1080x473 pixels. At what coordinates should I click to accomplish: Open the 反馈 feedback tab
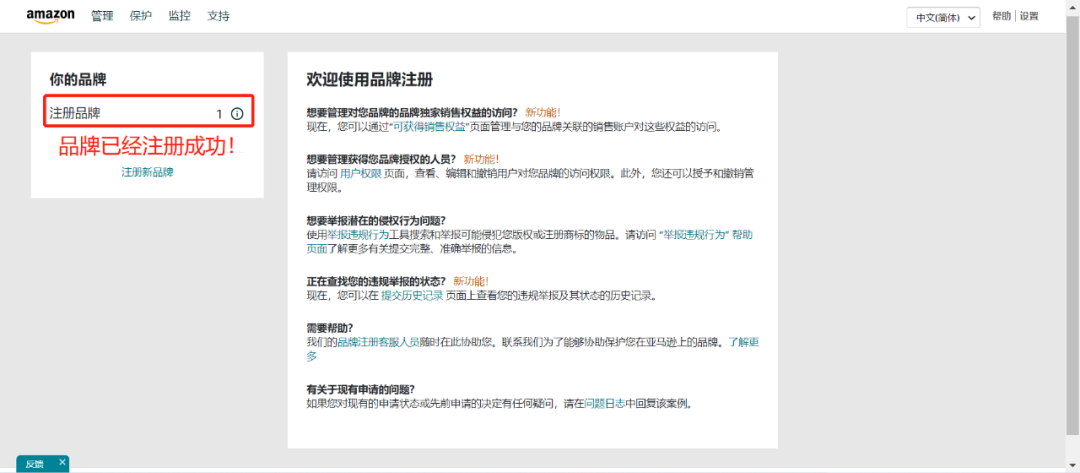pos(34,464)
